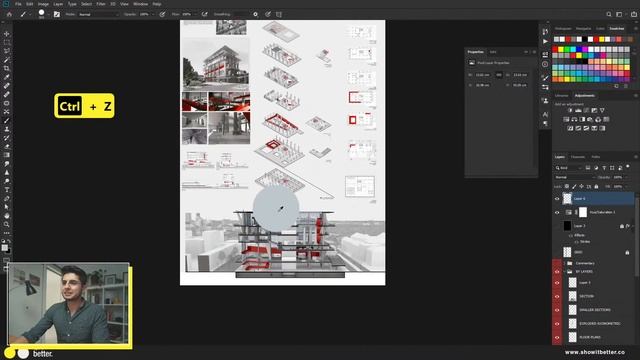Select the Horizontal Type tool
The width and height of the screenshot is (640, 360).
point(7,190)
